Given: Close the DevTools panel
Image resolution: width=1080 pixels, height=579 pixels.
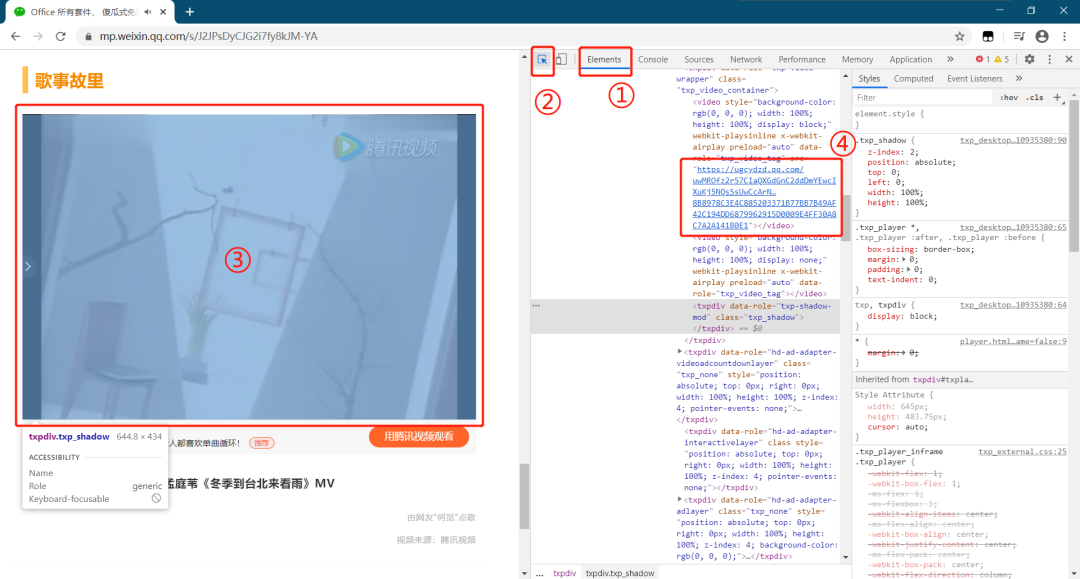Looking at the screenshot, I should 1069,59.
